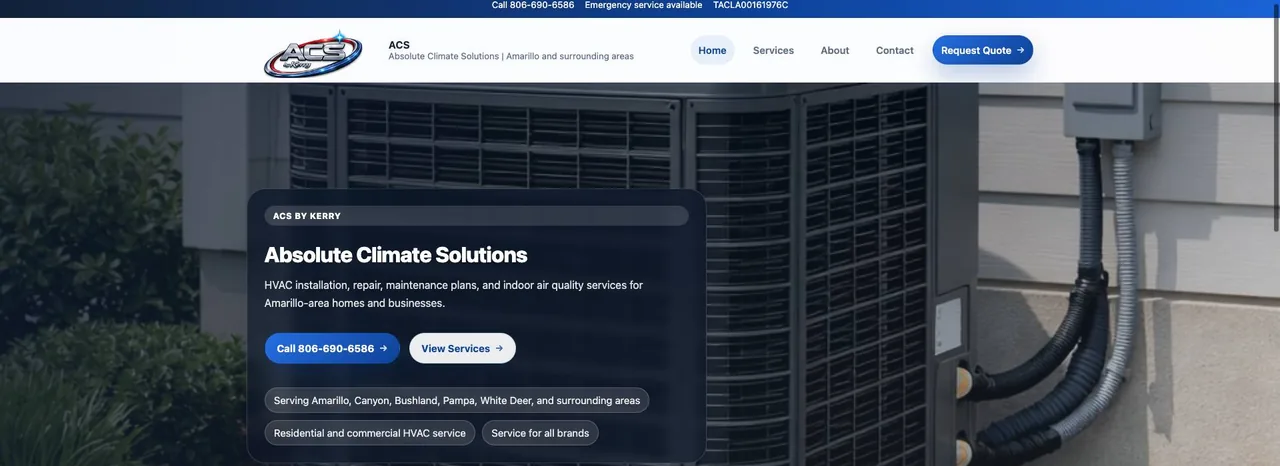This screenshot has height=466, width=1280.
Task: Click the Request Quote button
Action: 982,50
